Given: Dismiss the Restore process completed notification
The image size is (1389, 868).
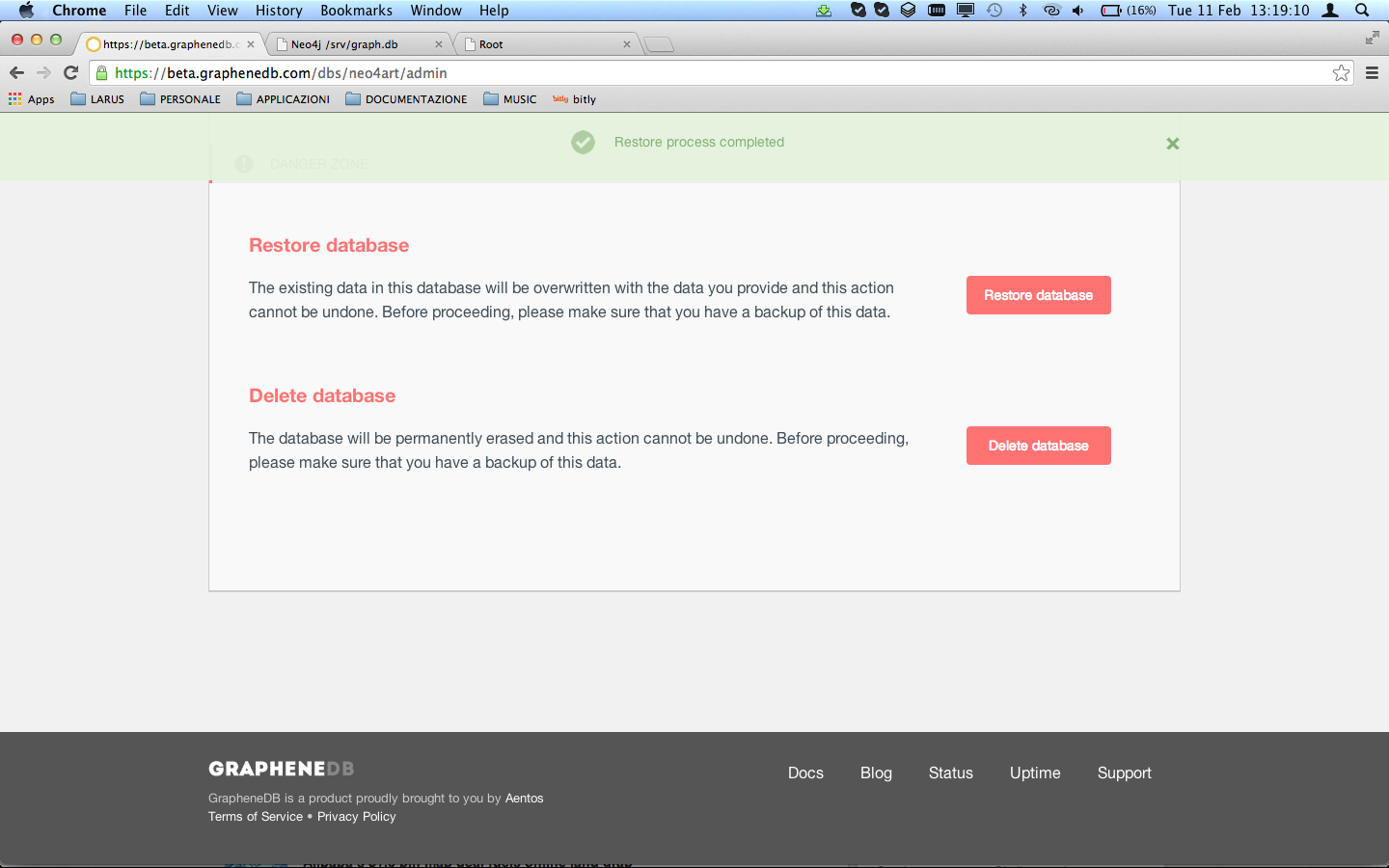Looking at the screenshot, I should point(1173,144).
